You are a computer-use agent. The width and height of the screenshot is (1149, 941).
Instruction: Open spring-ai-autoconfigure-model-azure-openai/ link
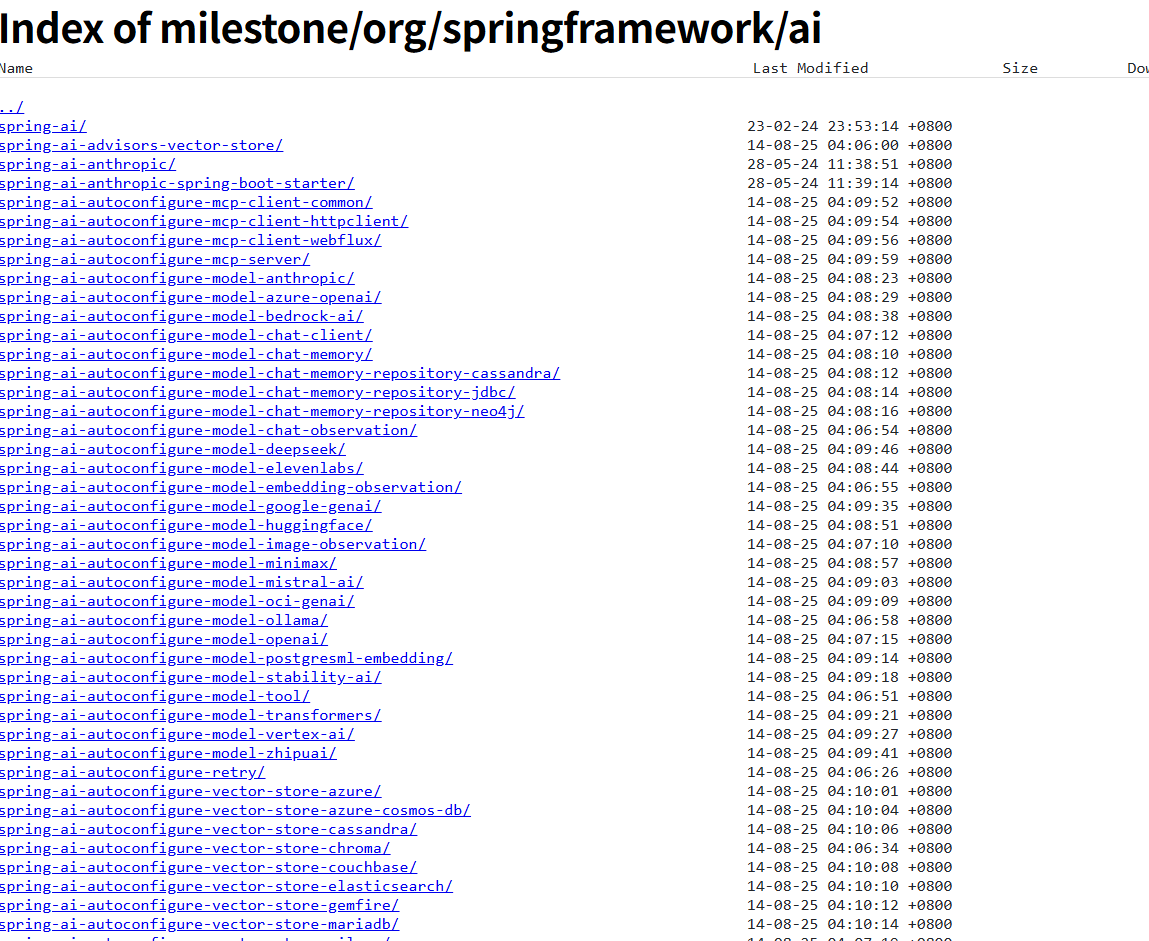pos(191,298)
